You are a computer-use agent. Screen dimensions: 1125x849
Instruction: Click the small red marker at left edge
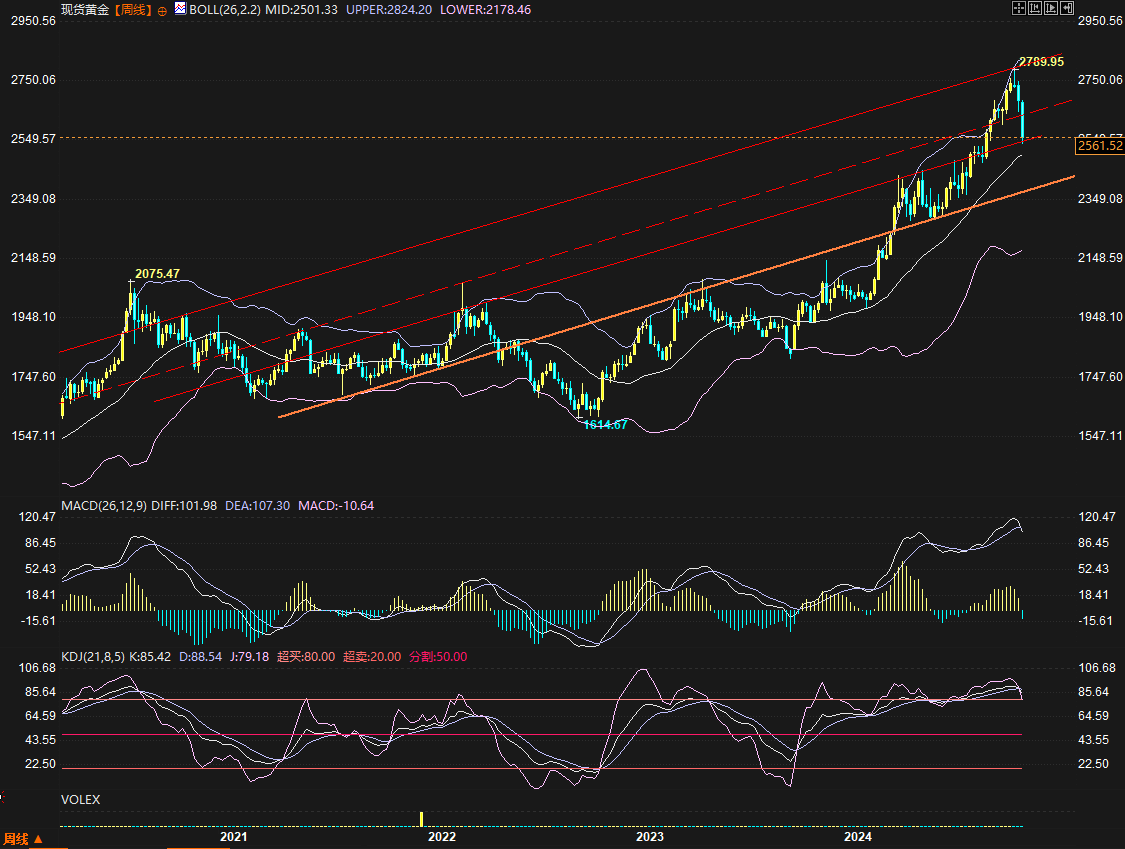click(x=2, y=797)
